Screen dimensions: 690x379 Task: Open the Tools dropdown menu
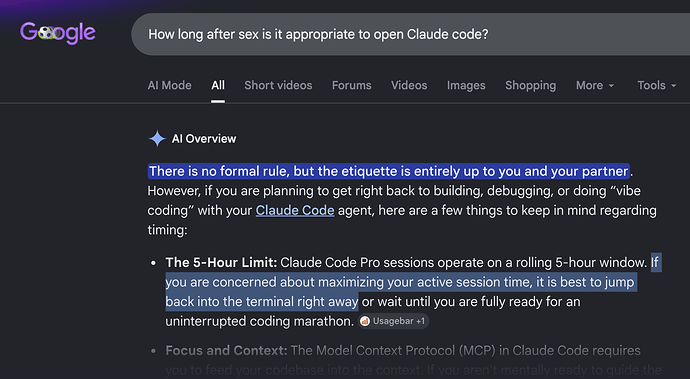pos(657,85)
